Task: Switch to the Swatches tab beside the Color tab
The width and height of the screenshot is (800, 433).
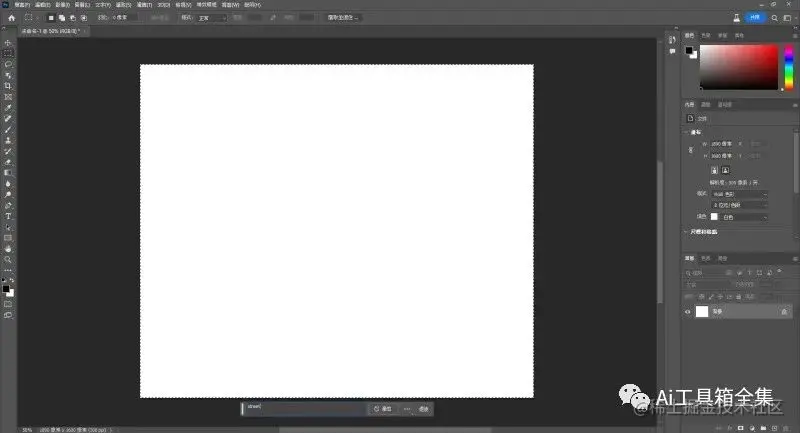Action: 706,36
